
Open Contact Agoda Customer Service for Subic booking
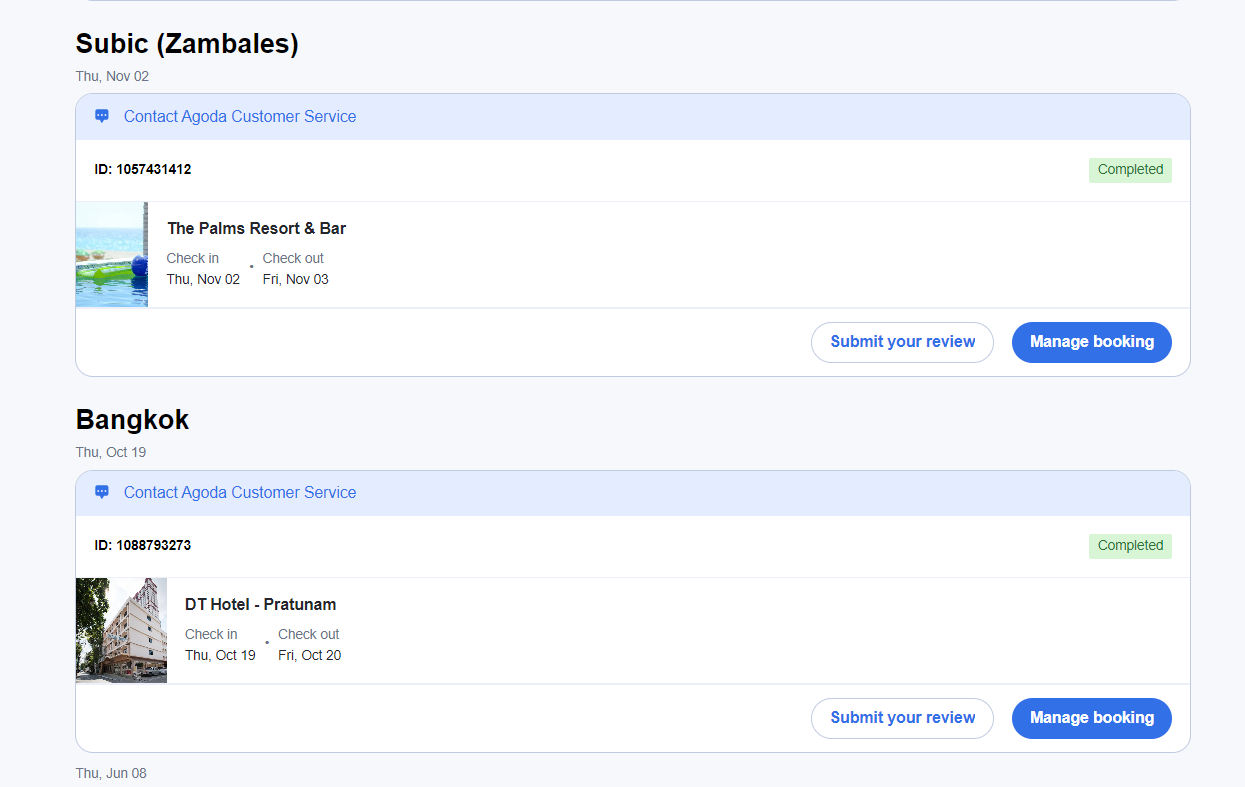[x=239, y=116]
